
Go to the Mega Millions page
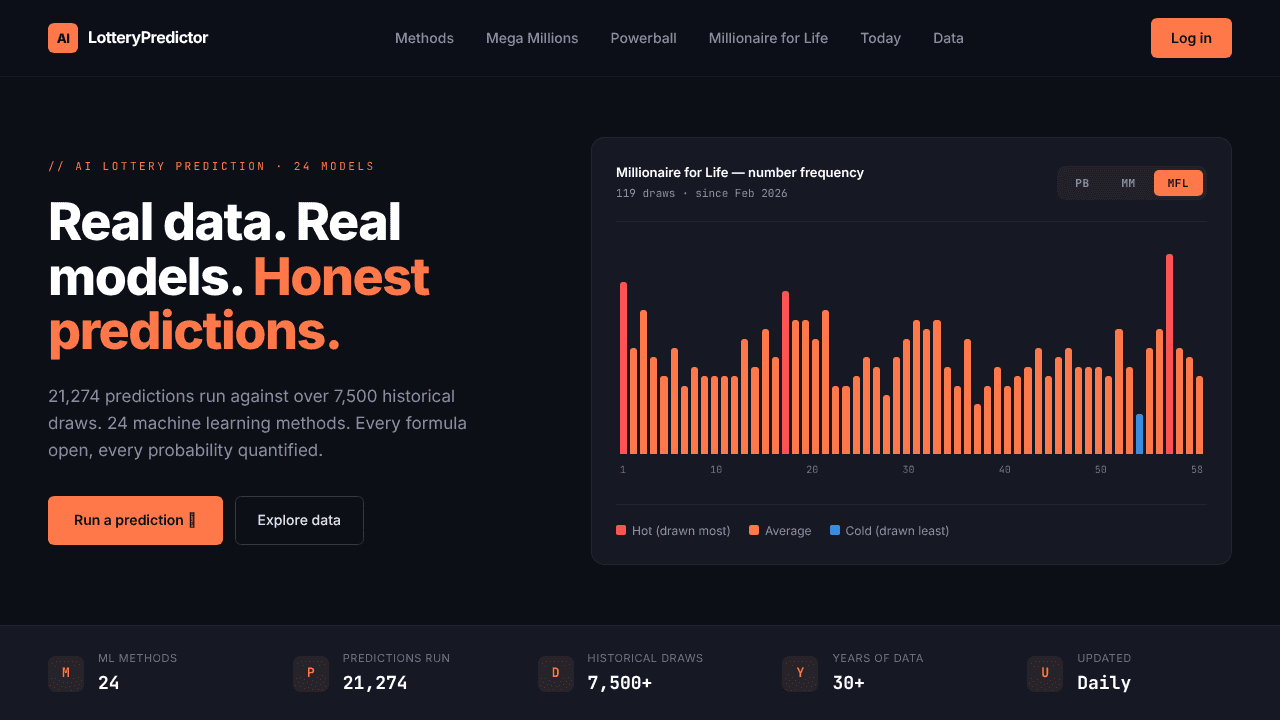532,38
